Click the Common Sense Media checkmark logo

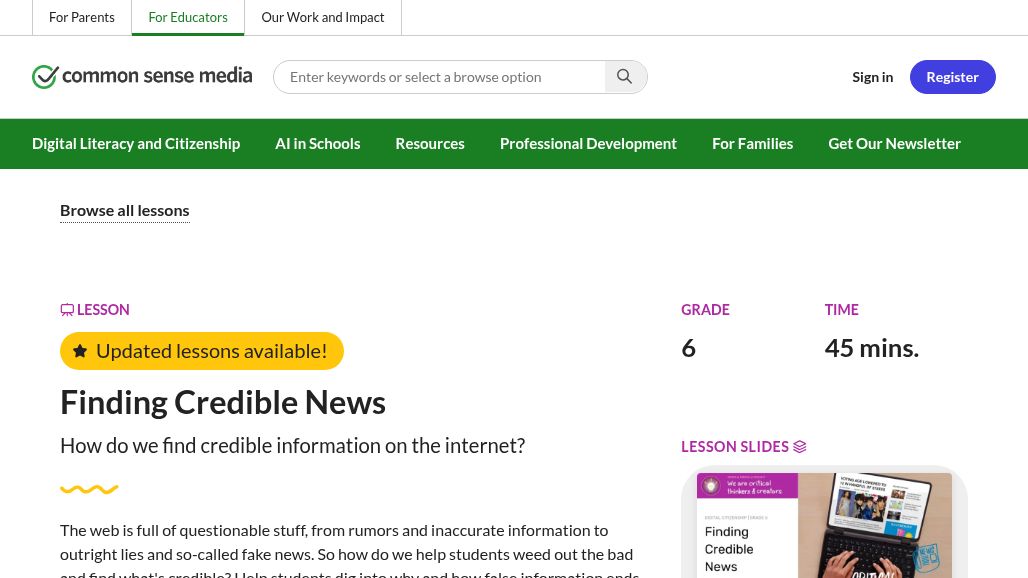pos(45,77)
